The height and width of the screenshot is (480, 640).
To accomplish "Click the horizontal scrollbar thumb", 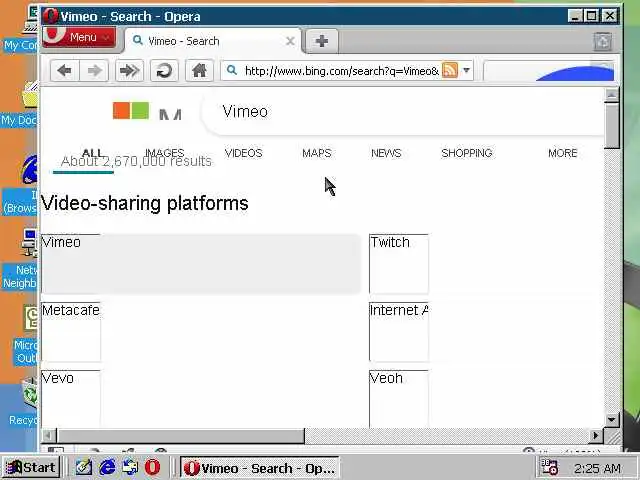I will (180, 436).
